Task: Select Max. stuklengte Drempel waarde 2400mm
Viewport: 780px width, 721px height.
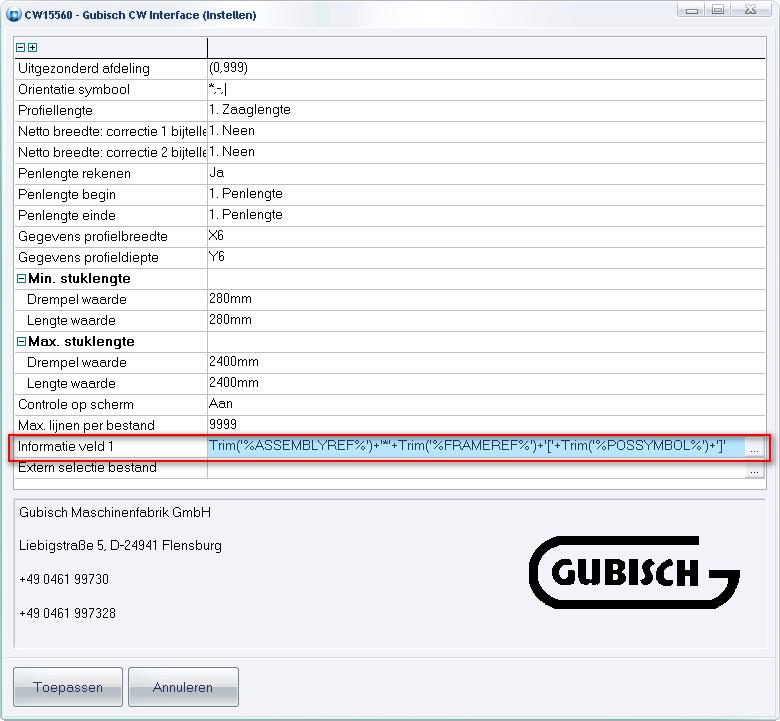Action: pos(486,362)
